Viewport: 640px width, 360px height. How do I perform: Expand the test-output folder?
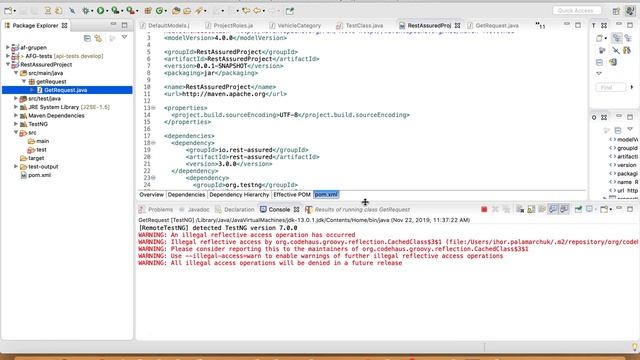click(16, 167)
